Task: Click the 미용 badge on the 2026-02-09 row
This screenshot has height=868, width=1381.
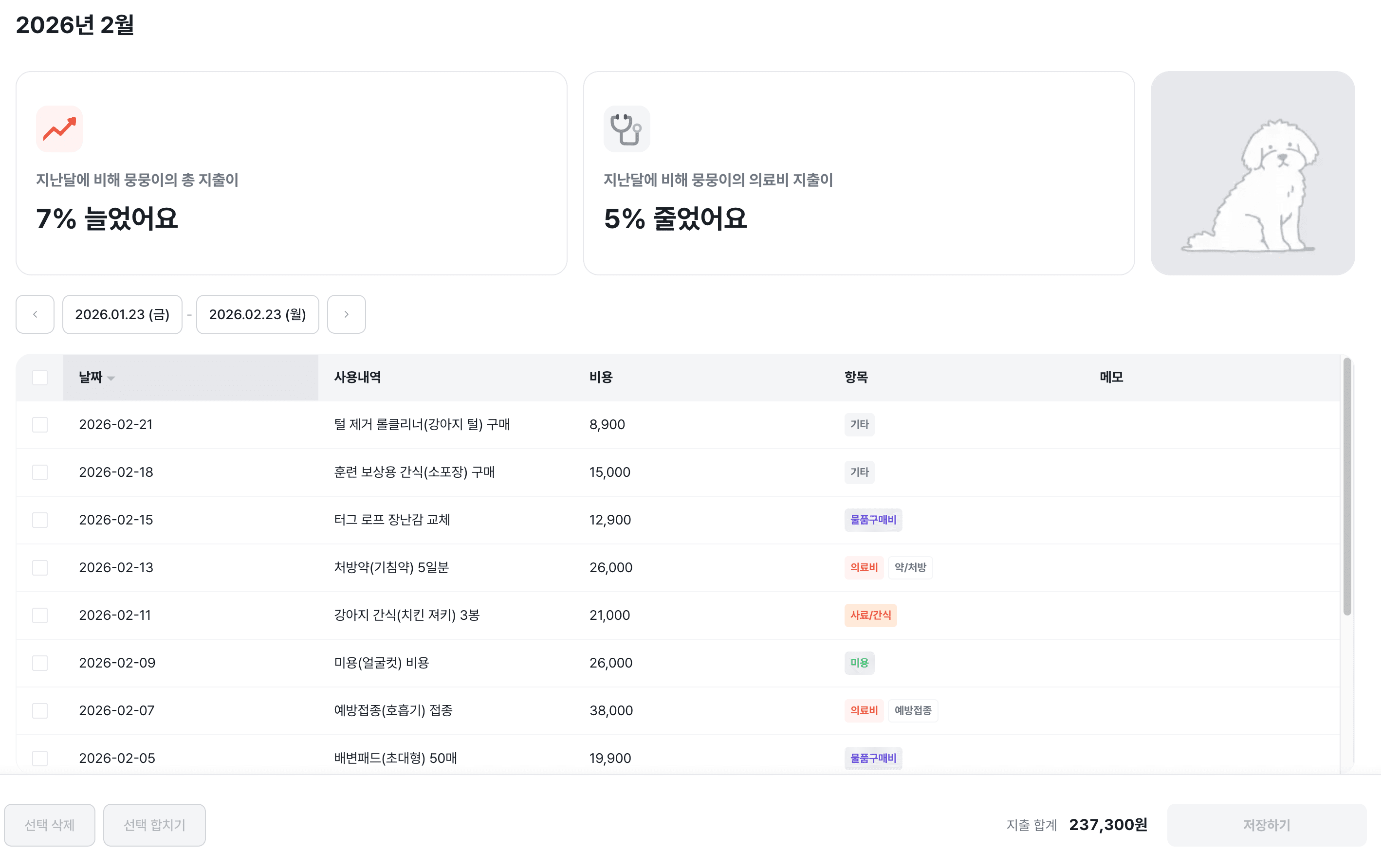Action: [x=860, y=663]
